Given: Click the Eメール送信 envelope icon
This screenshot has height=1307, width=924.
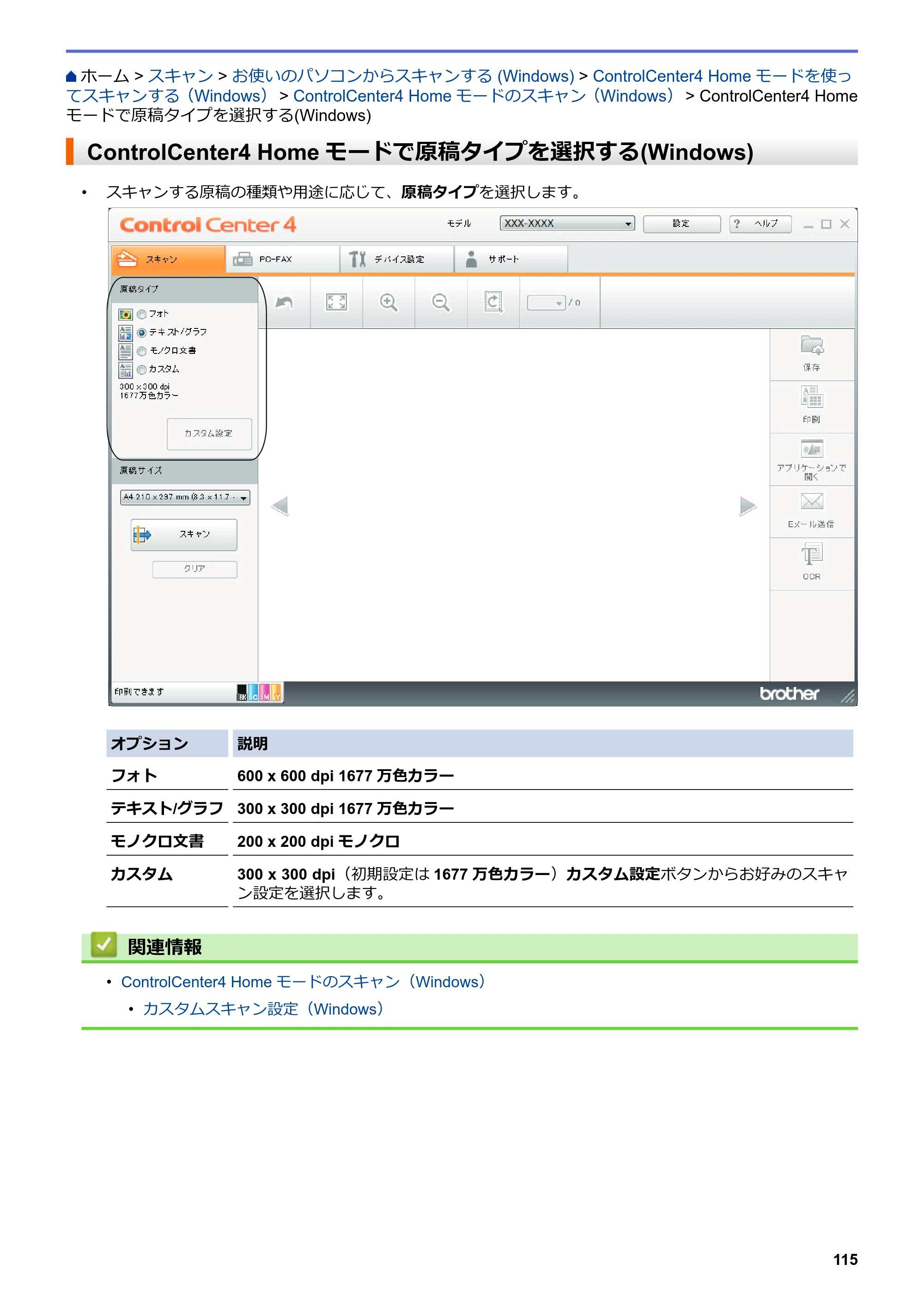Looking at the screenshot, I should pos(812,501).
